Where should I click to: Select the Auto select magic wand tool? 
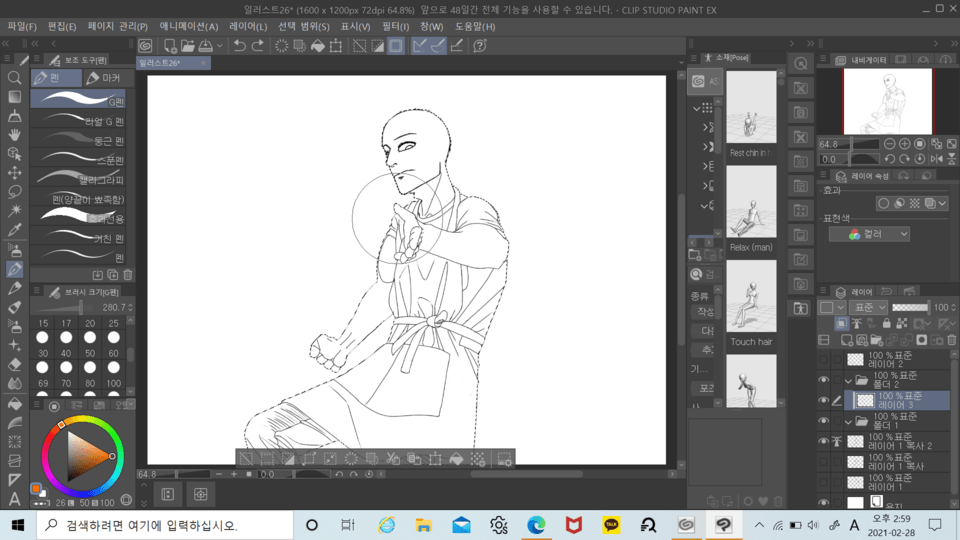(14, 211)
